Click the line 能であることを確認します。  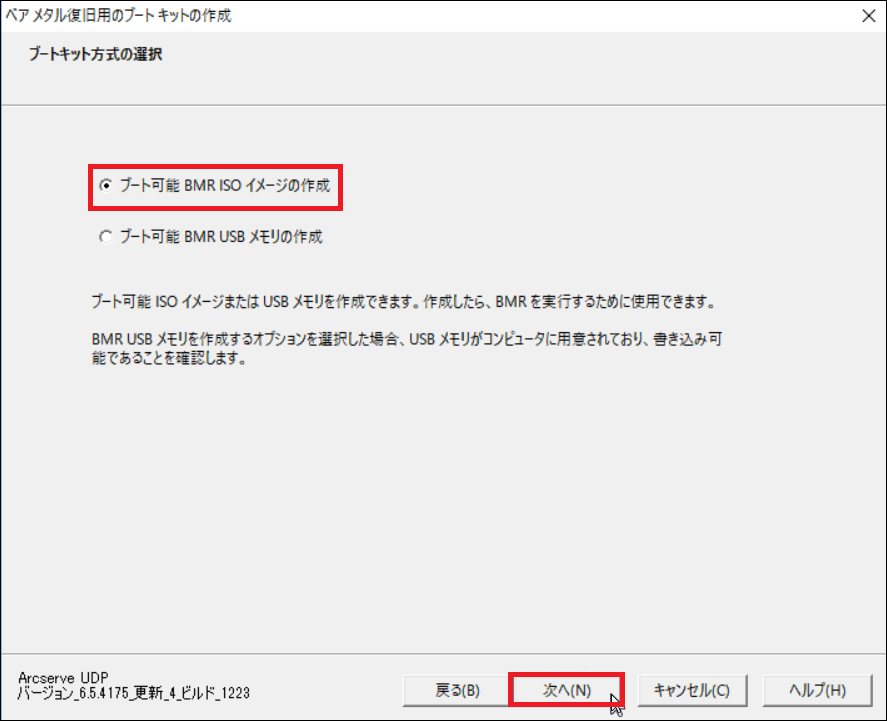tap(169, 358)
